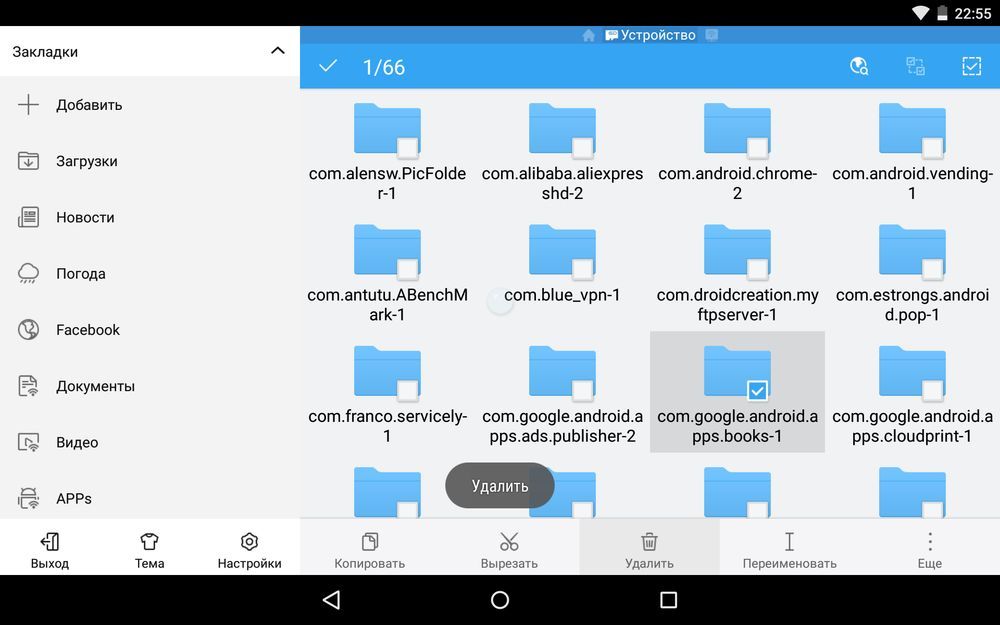Open Погода bookmark
The width and height of the screenshot is (1000, 625).
(150, 274)
